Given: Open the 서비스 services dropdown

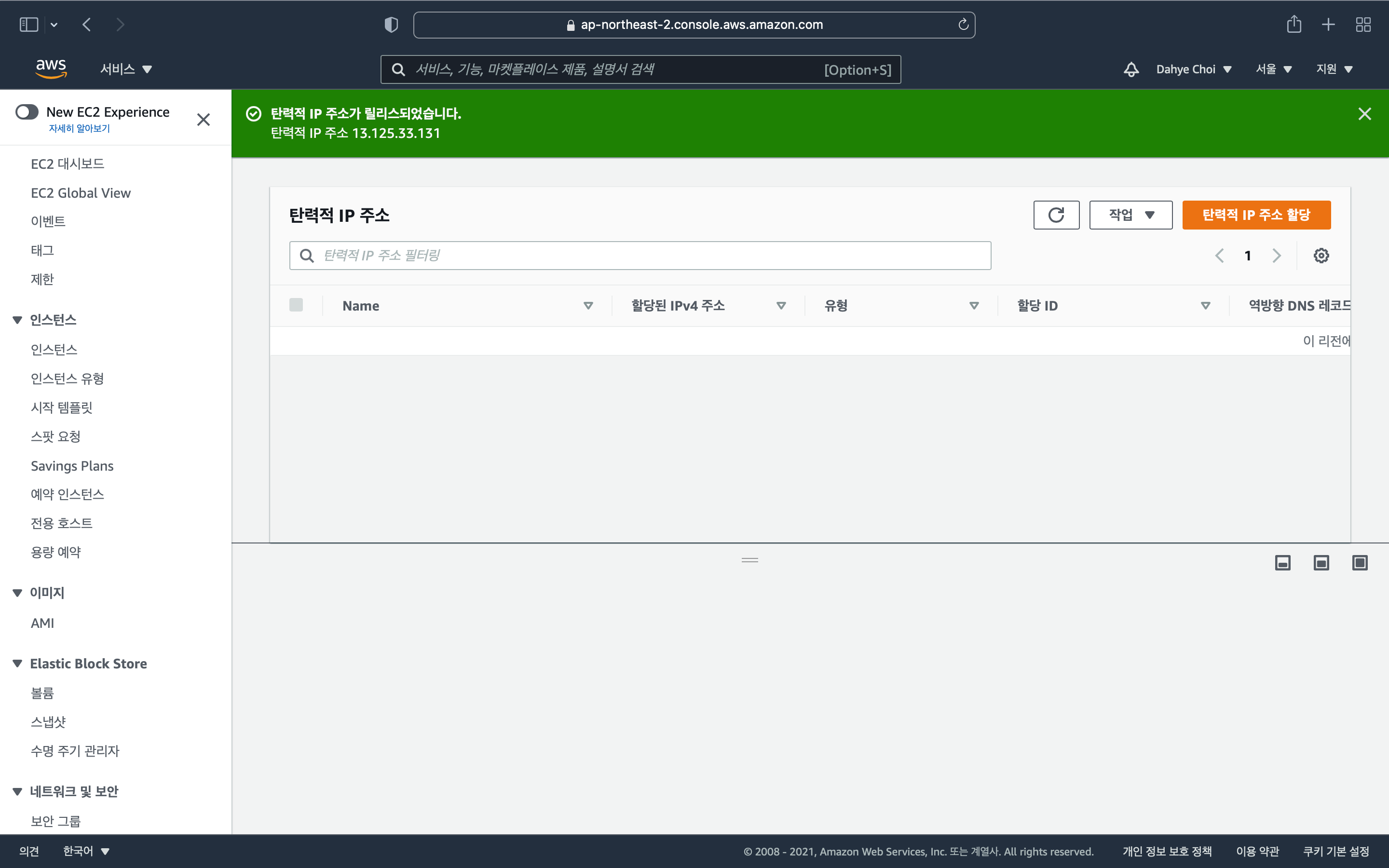Looking at the screenshot, I should 126,69.
